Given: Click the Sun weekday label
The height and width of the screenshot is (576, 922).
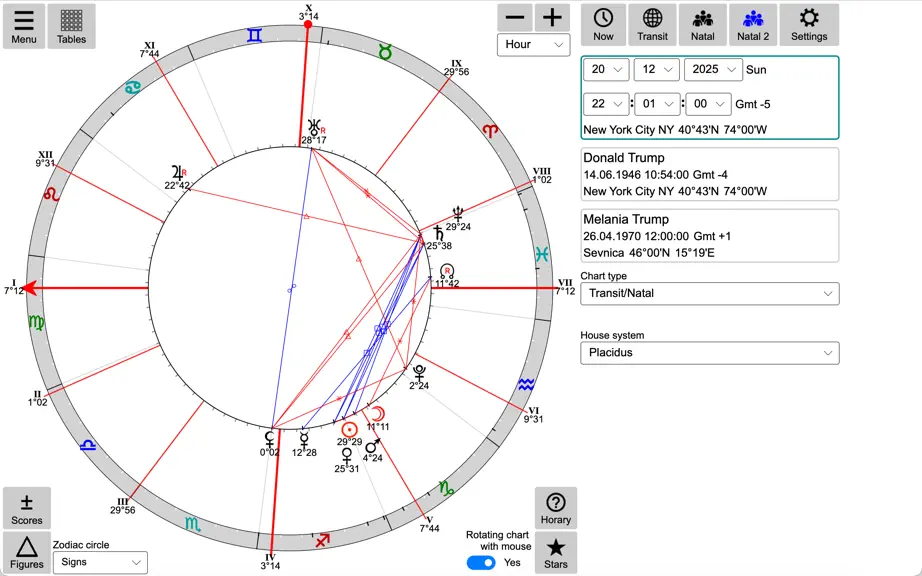Looking at the screenshot, I should tap(756, 69).
